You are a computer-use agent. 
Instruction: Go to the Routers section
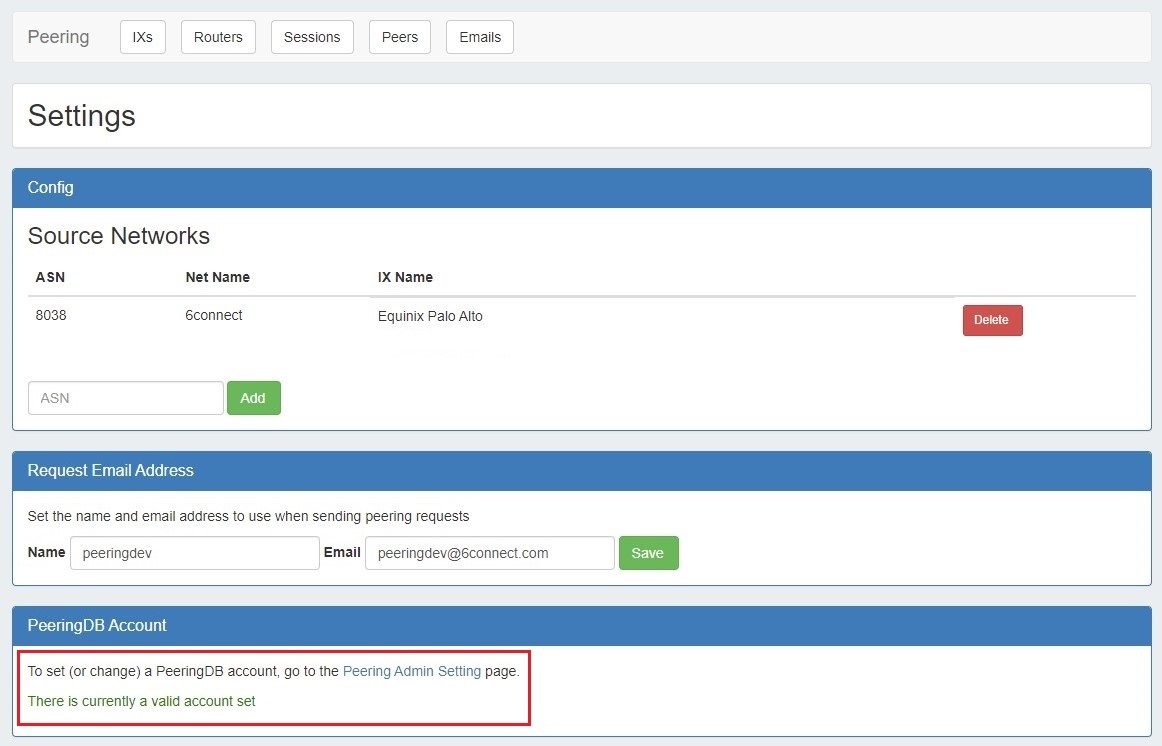[218, 37]
